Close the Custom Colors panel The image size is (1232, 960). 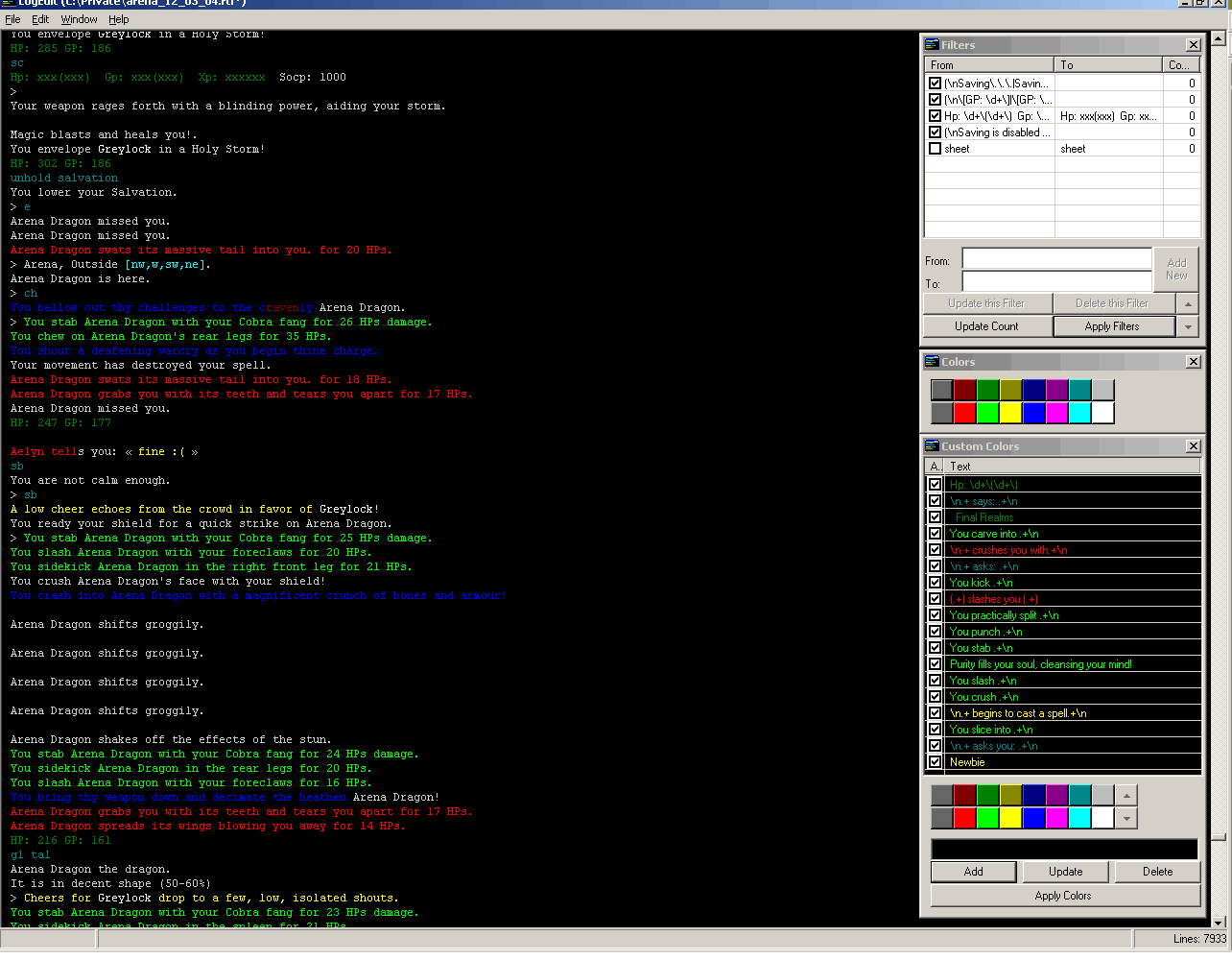point(1193,446)
